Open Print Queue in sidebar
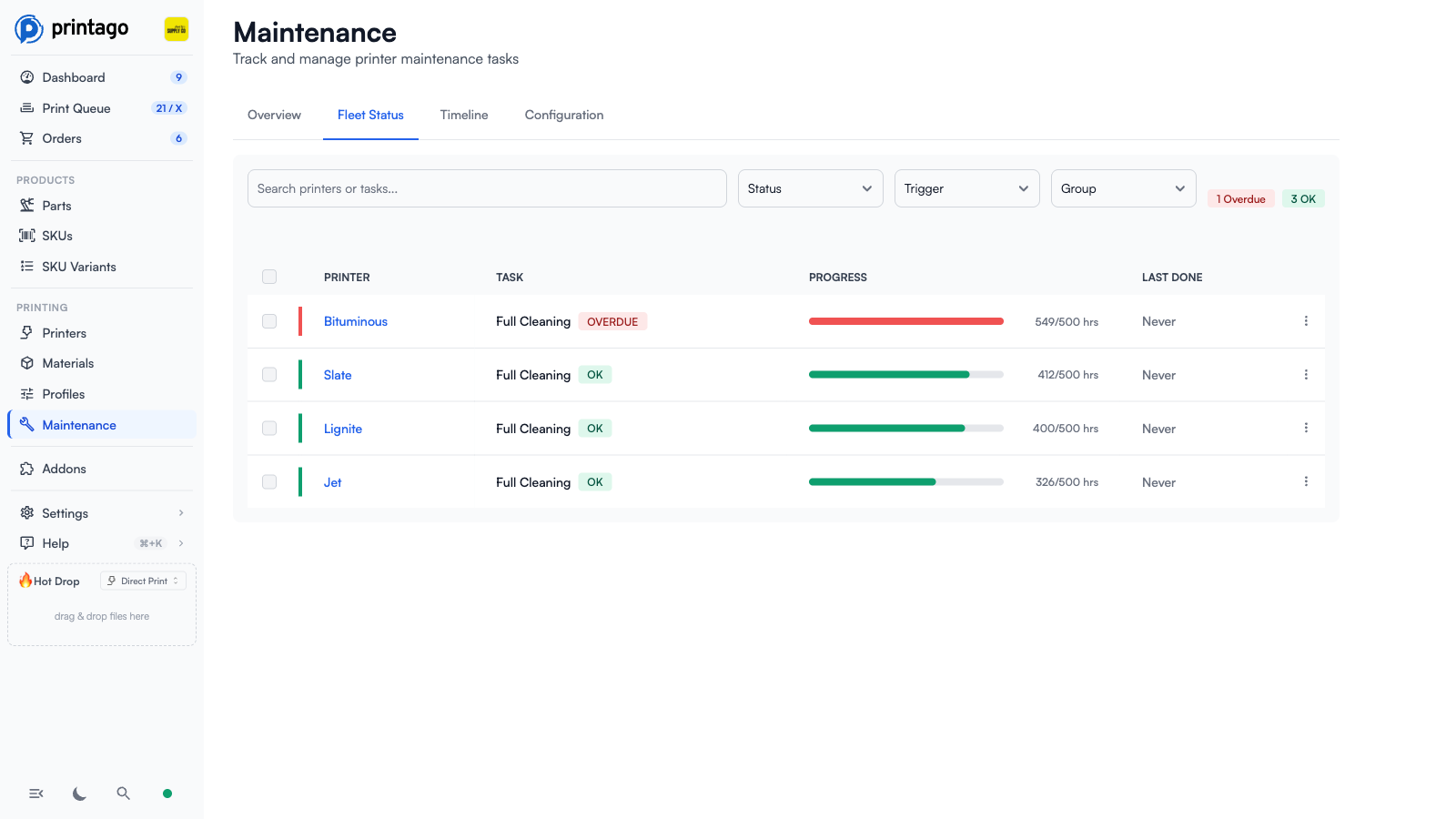 tap(102, 107)
